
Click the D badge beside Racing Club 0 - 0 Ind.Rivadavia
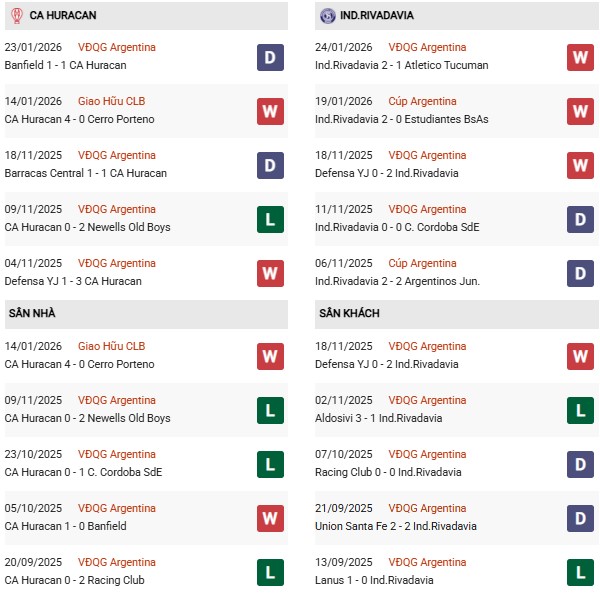(580, 464)
